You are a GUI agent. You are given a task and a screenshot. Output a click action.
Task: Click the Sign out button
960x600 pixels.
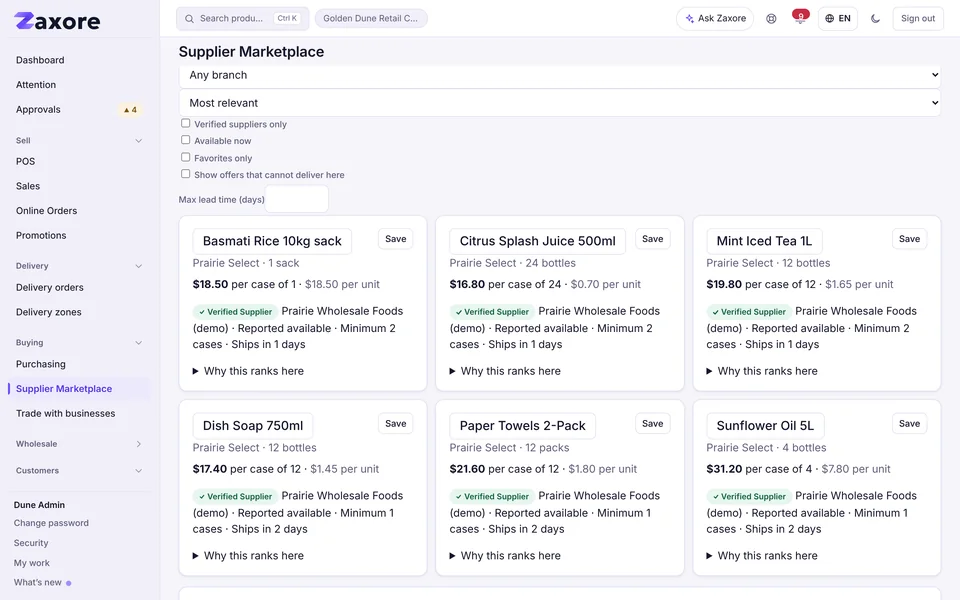918,18
